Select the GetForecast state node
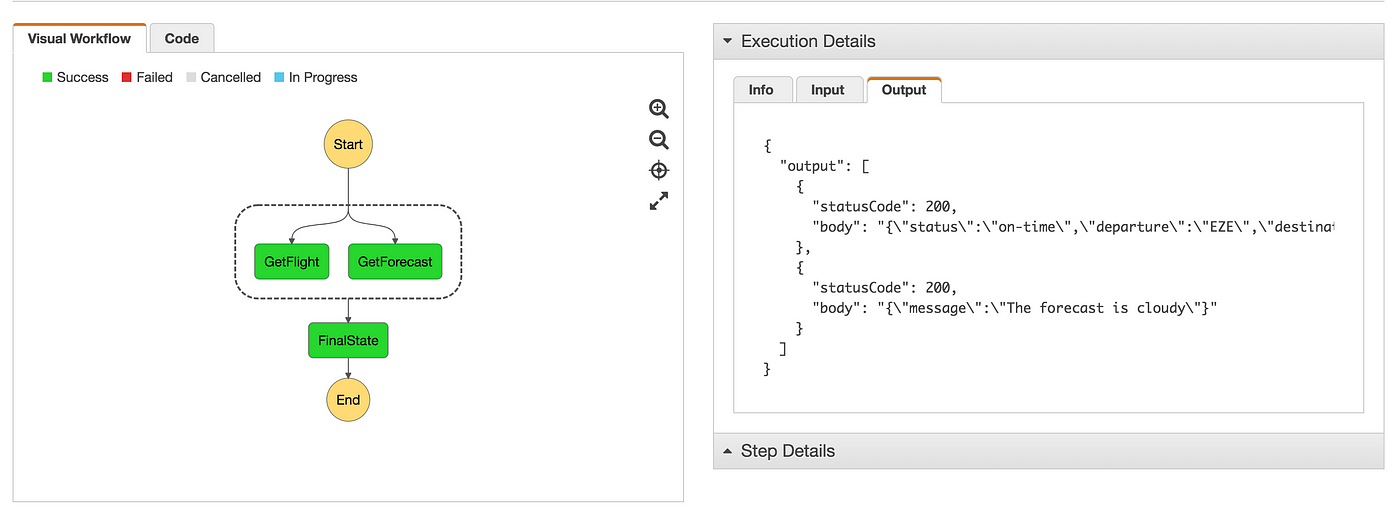Image resolution: width=1400 pixels, height=532 pixels. click(x=395, y=262)
